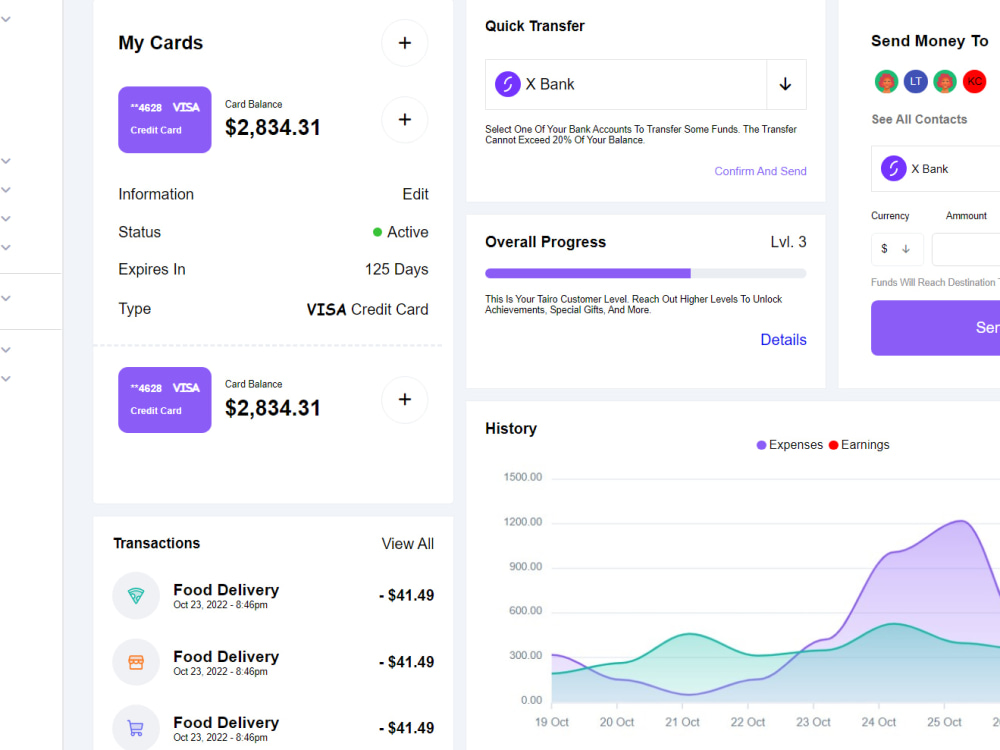Add a new card with the plus button
The image size is (1000, 750).
coord(404,43)
